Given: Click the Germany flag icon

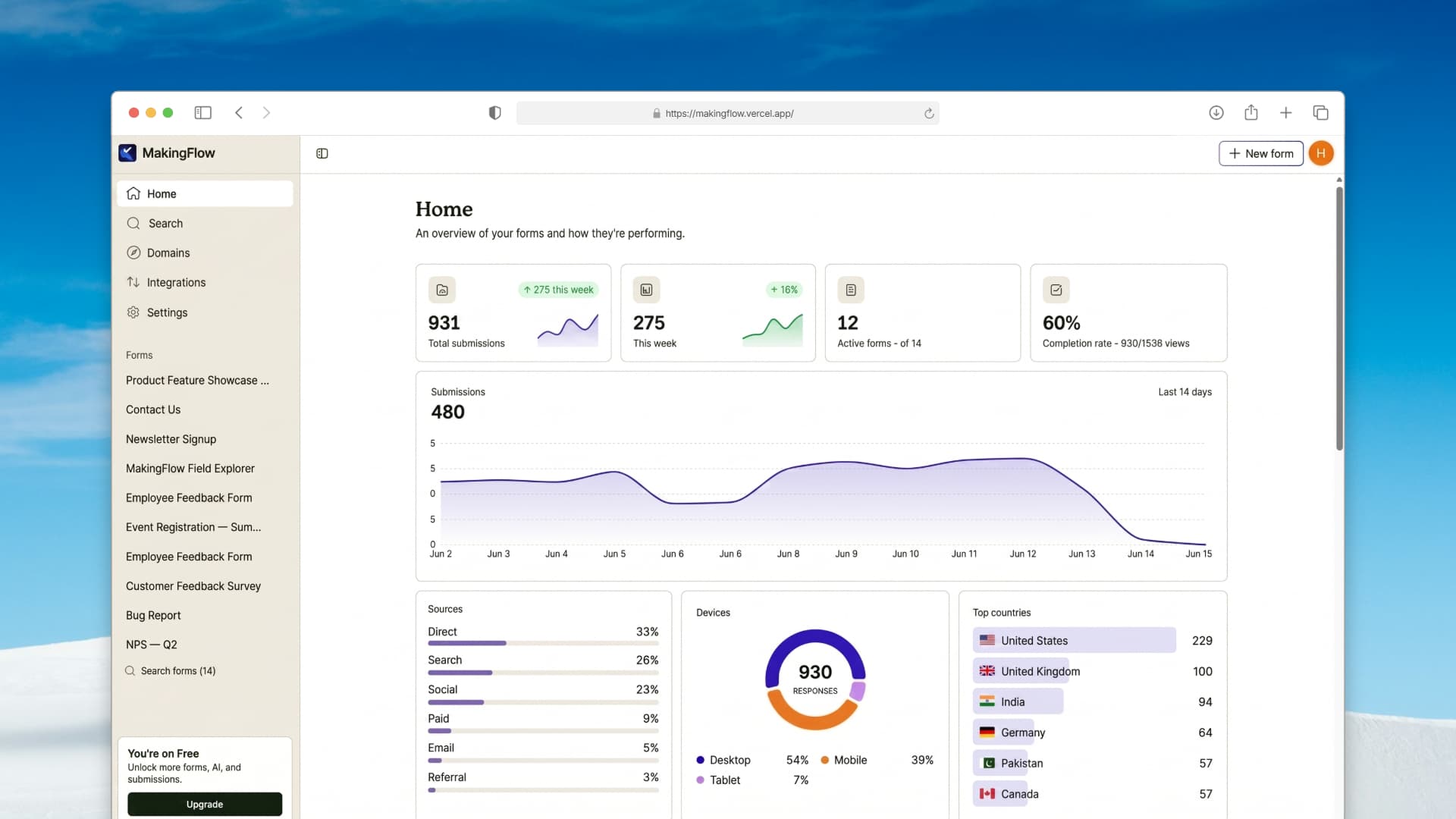Looking at the screenshot, I should (x=987, y=733).
